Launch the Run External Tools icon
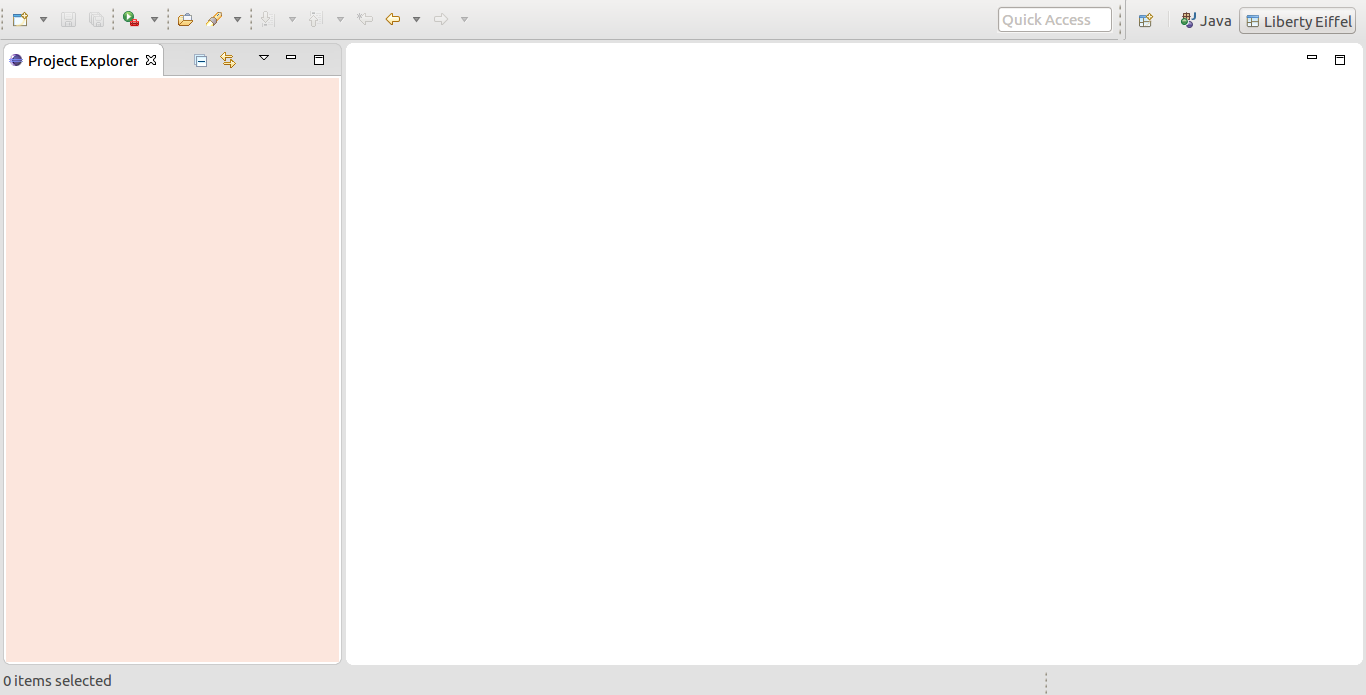This screenshot has height=695, width=1366. click(x=131, y=19)
